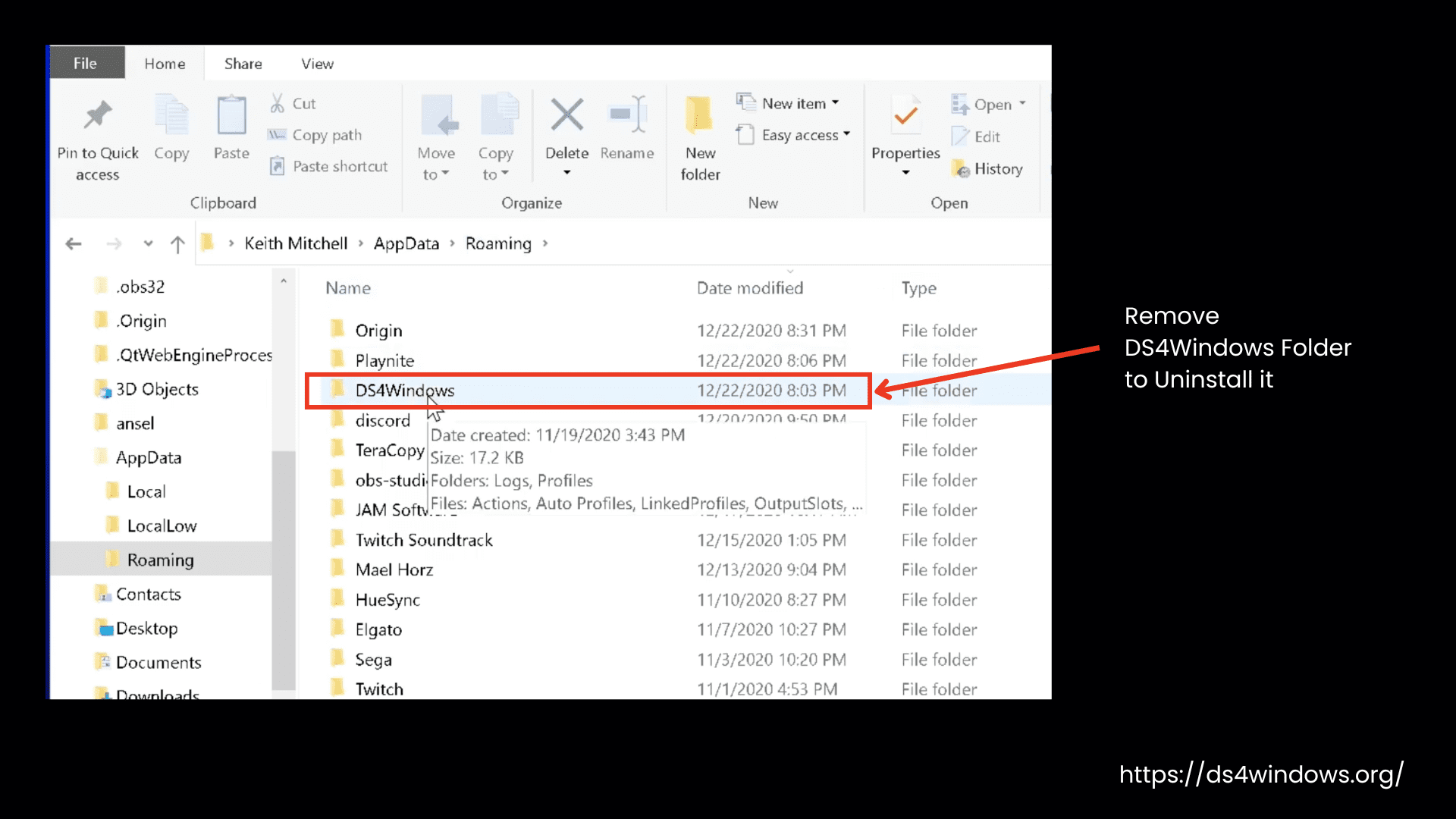Image resolution: width=1456 pixels, height=819 pixels.
Task: Select Documents in the navigation tree
Action: point(158,662)
